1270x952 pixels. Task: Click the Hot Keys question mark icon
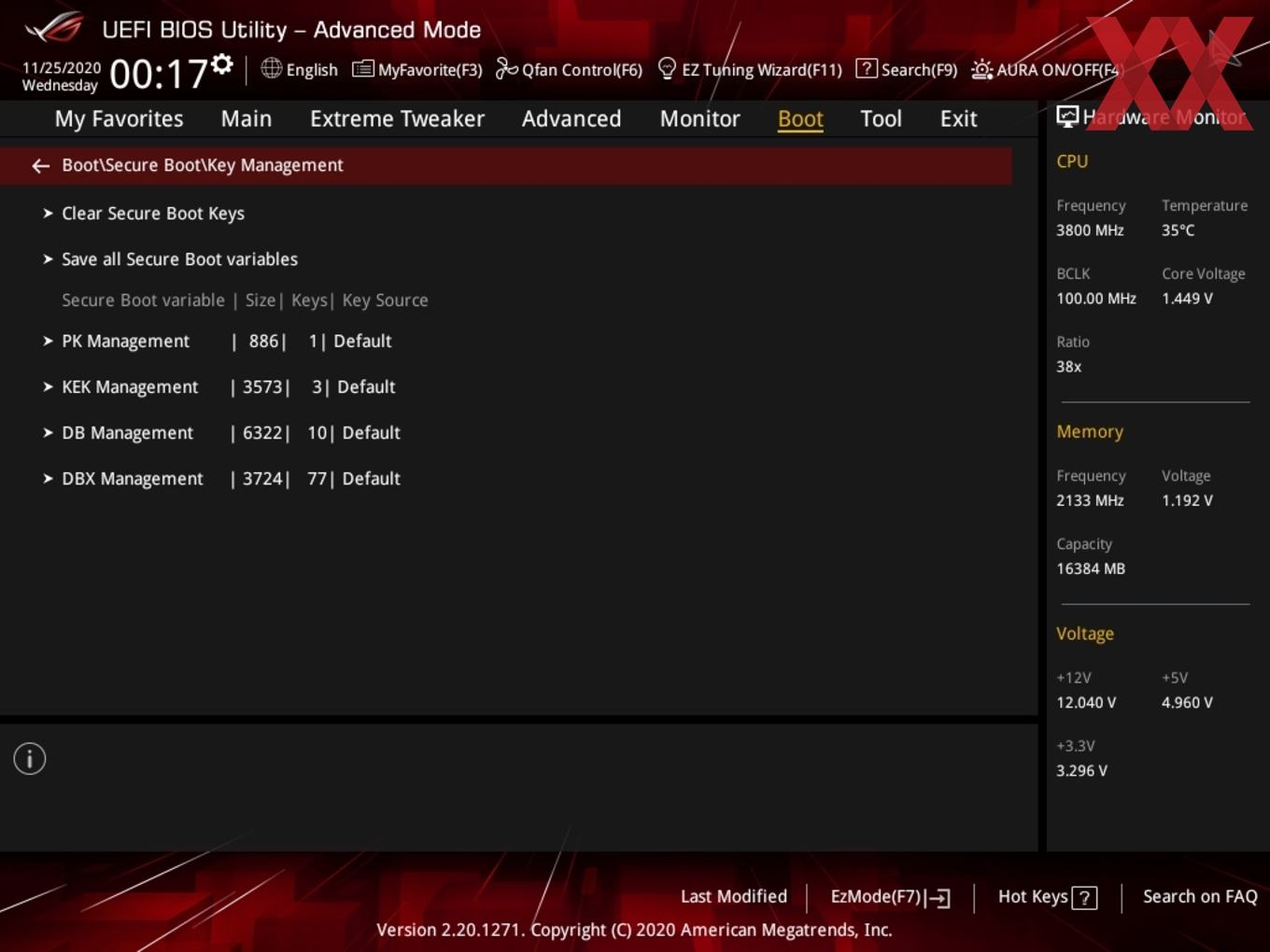pyautogui.click(x=1084, y=898)
